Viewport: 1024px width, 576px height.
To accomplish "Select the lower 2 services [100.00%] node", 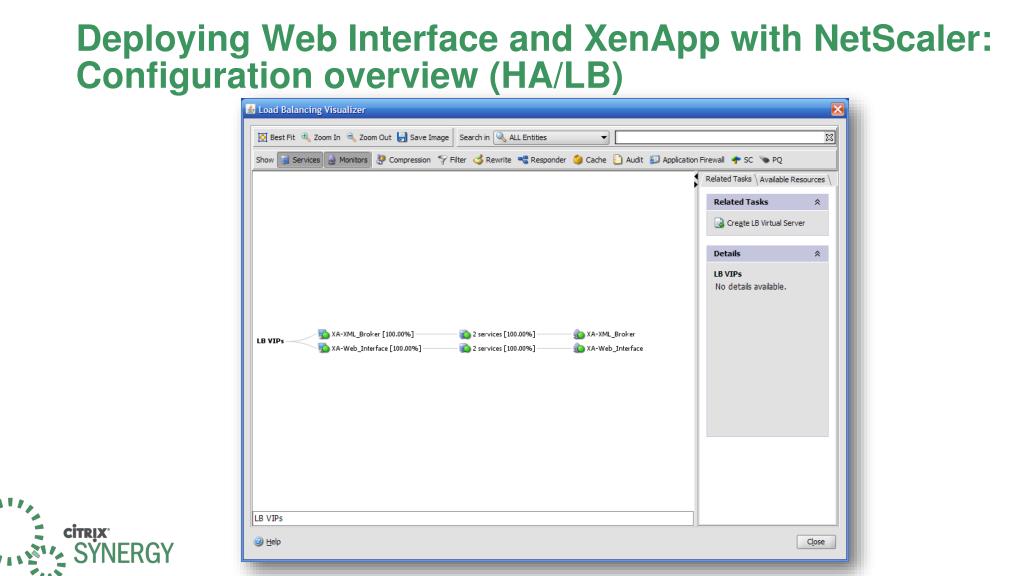I will coord(498,349).
